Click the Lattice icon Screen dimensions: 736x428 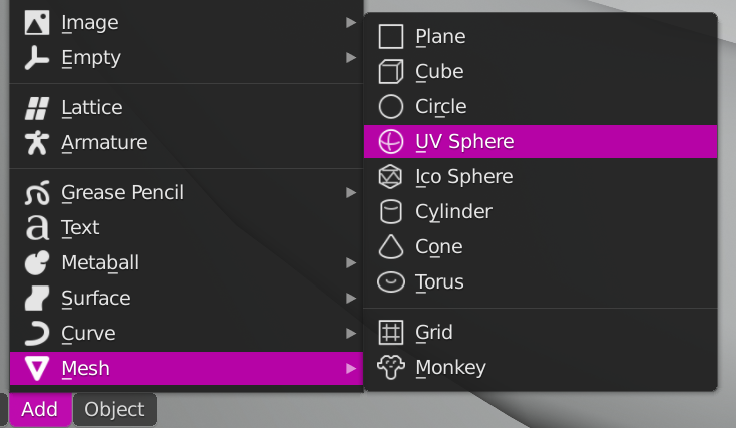(37, 108)
